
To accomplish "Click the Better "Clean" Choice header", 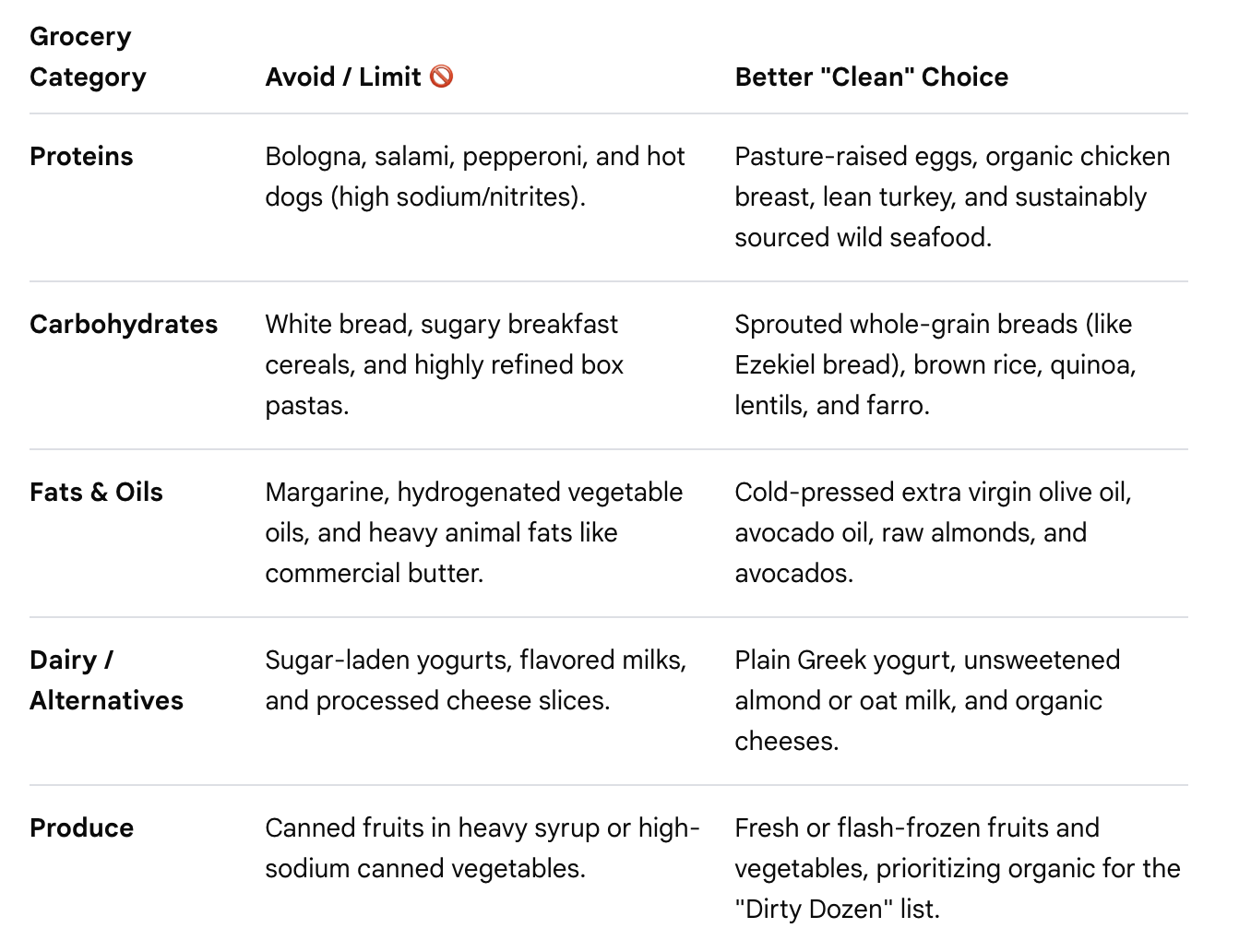I will point(872,77).
